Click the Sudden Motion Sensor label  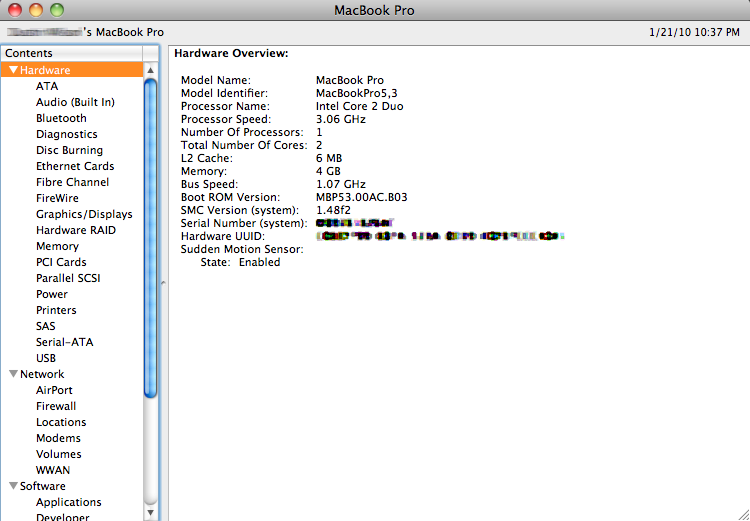coord(242,249)
